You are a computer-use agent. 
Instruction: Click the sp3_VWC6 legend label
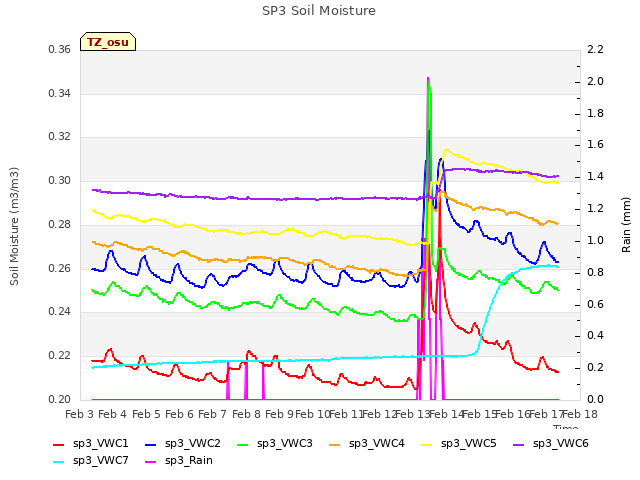tap(560, 443)
